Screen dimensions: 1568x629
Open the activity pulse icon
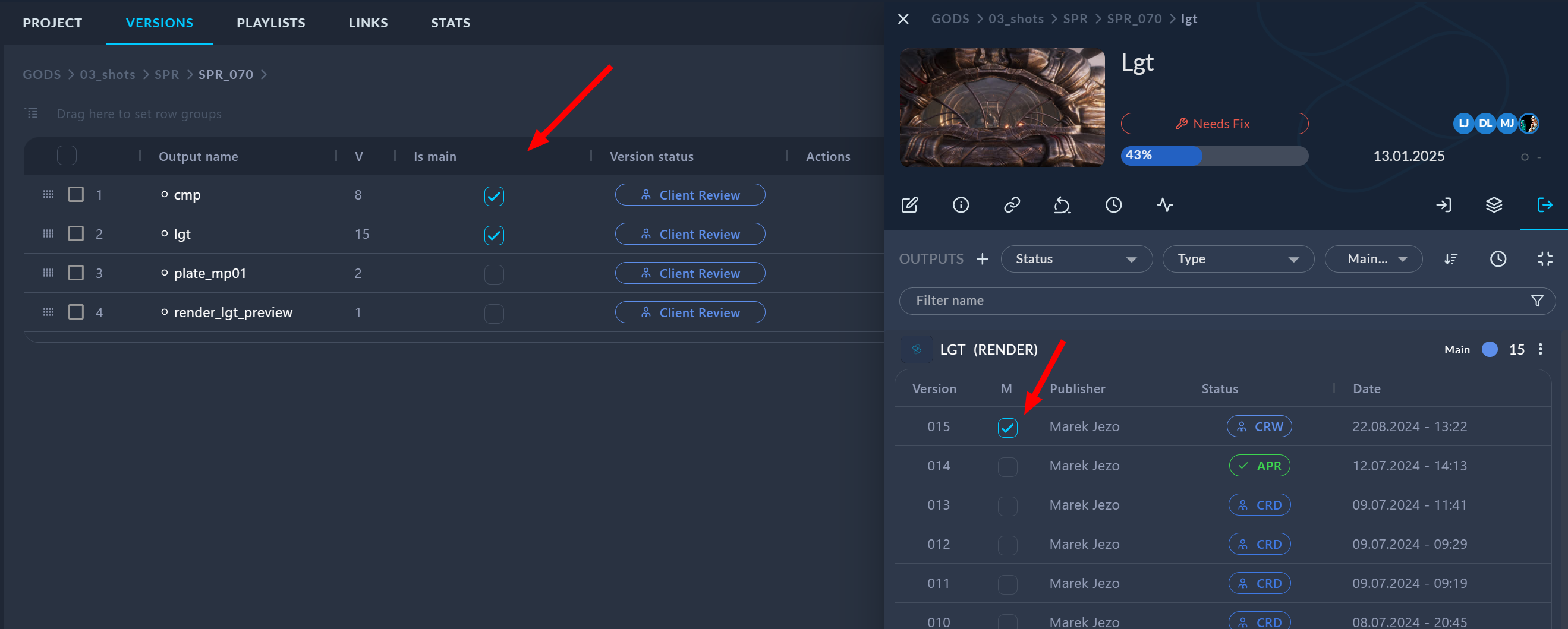click(1164, 205)
